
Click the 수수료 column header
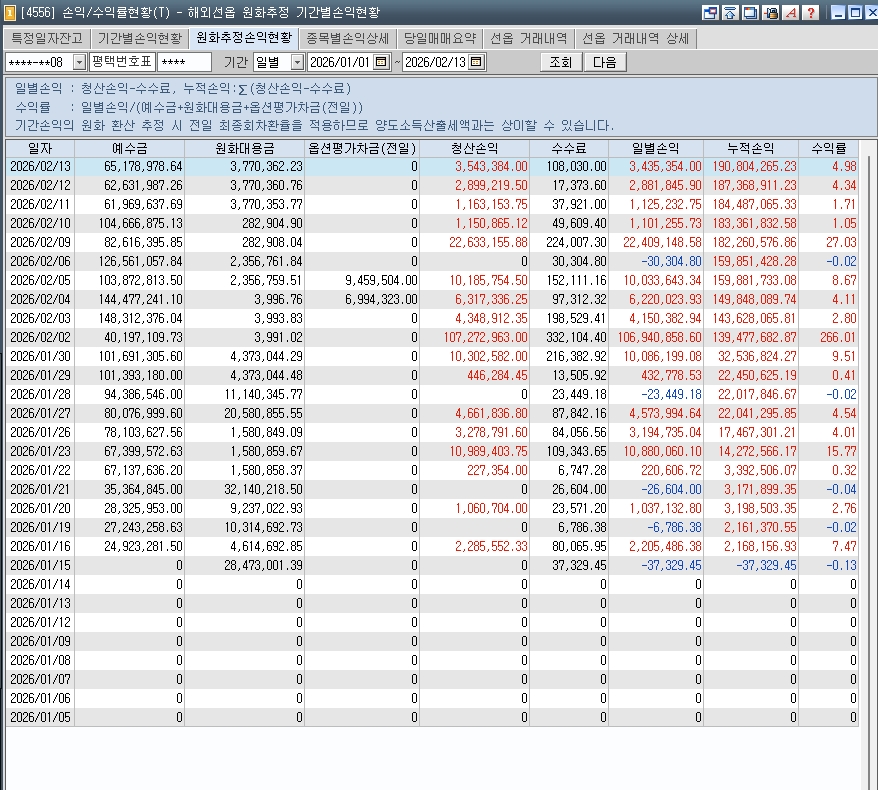(x=569, y=148)
